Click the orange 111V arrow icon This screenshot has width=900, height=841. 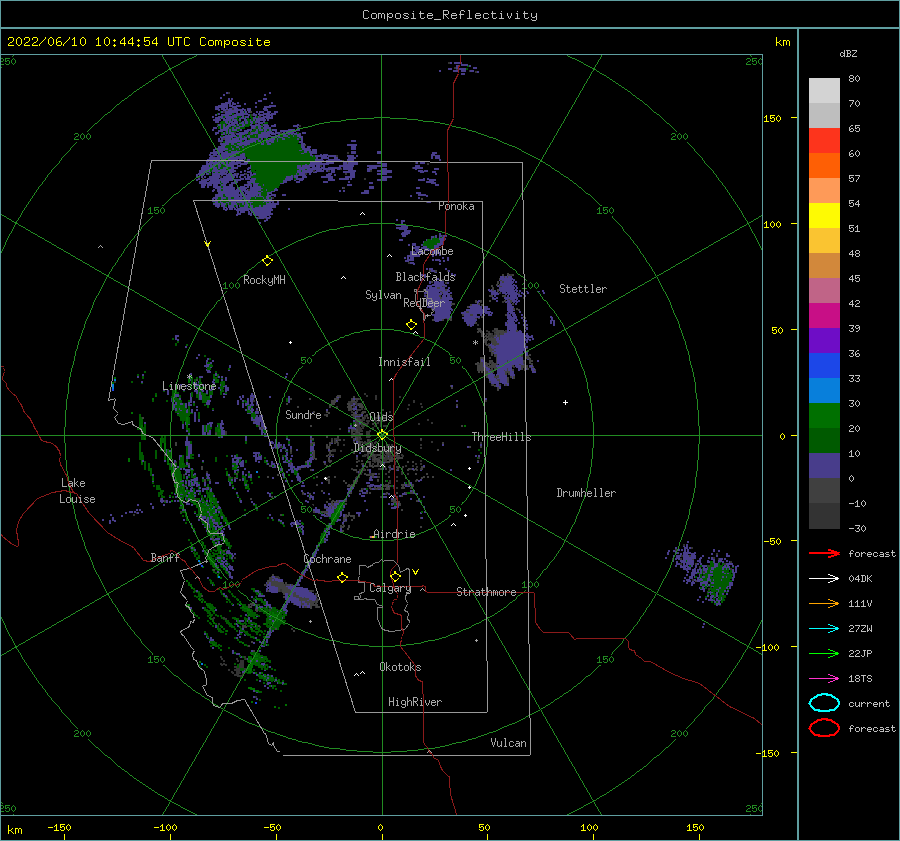(824, 603)
